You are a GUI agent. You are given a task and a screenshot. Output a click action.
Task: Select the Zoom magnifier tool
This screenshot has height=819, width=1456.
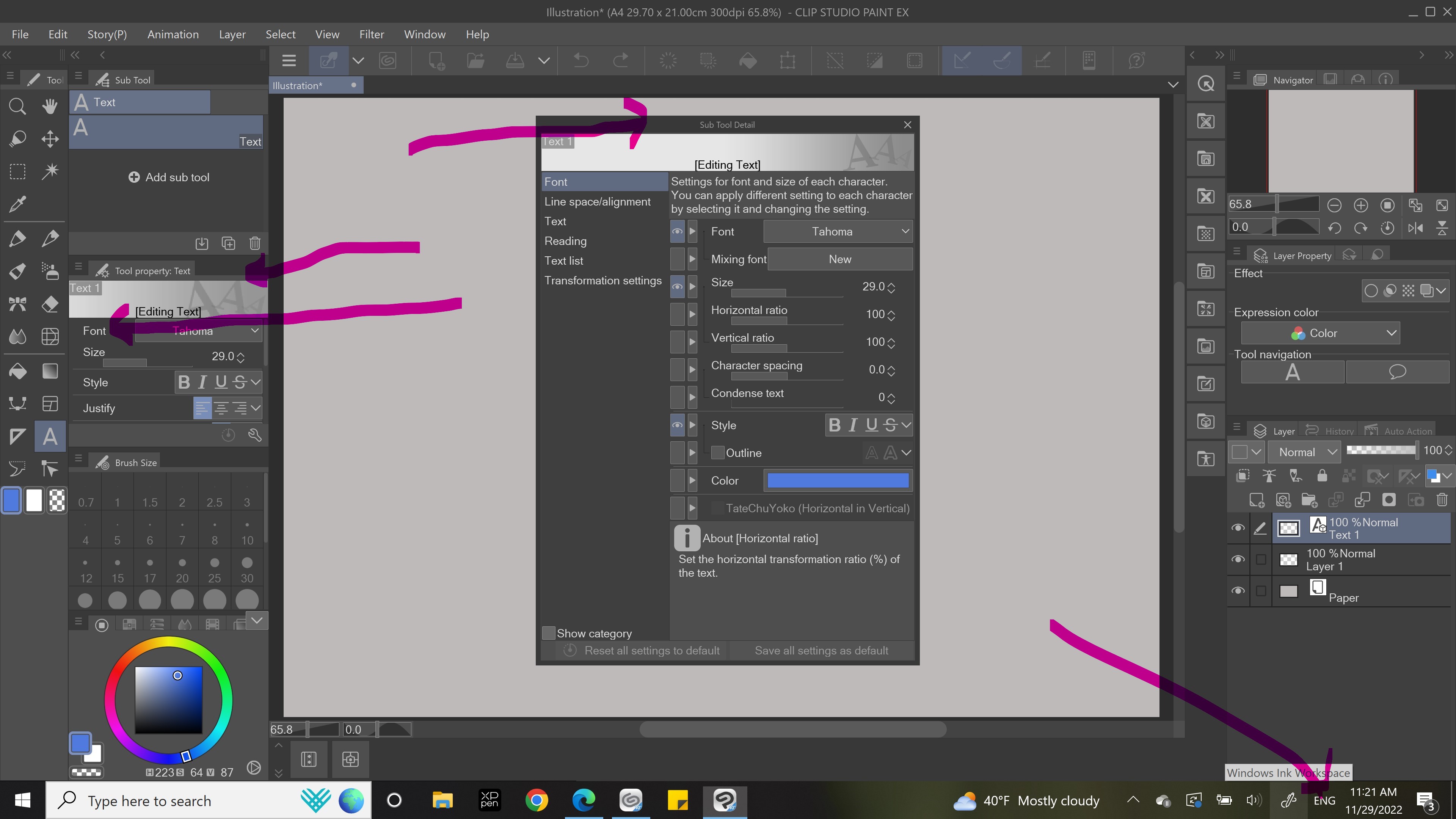click(17, 106)
